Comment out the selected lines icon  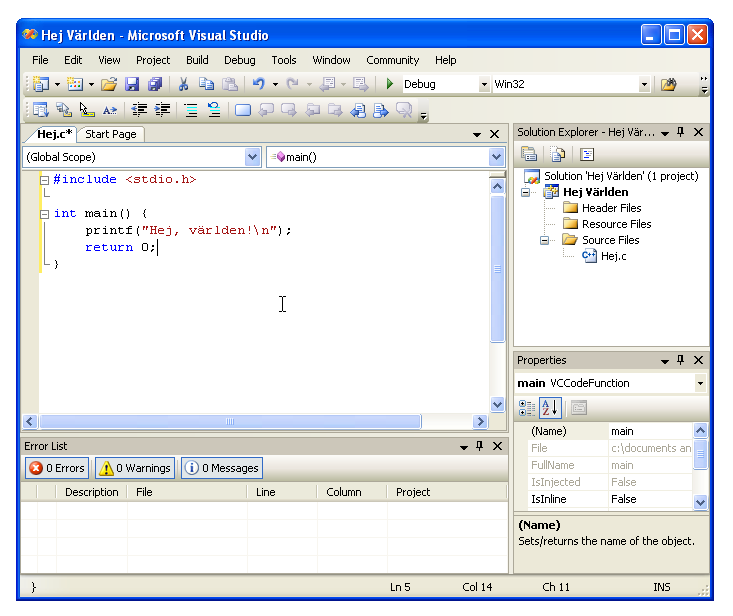tap(191, 110)
